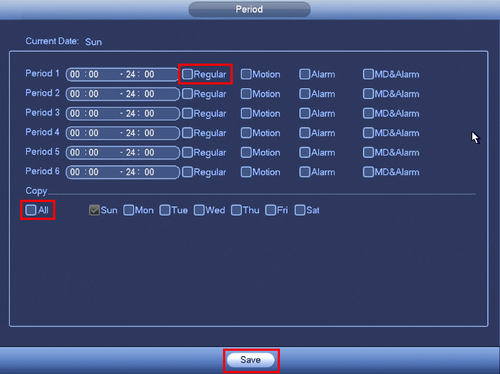This screenshot has width=500, height=374.
Task: Select Thu in the Copy row
Action: [x=236, y=210]
